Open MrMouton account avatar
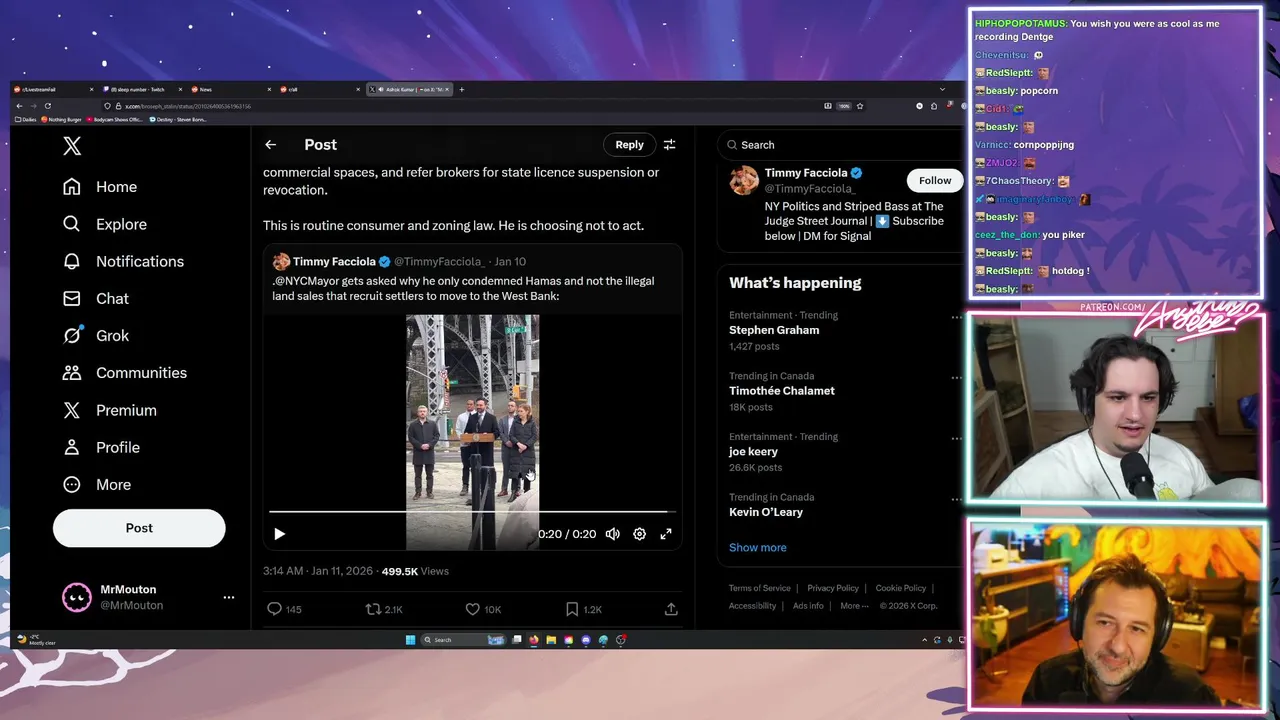Viewport: 1280px width, 720px height. (x=76, y=597)
